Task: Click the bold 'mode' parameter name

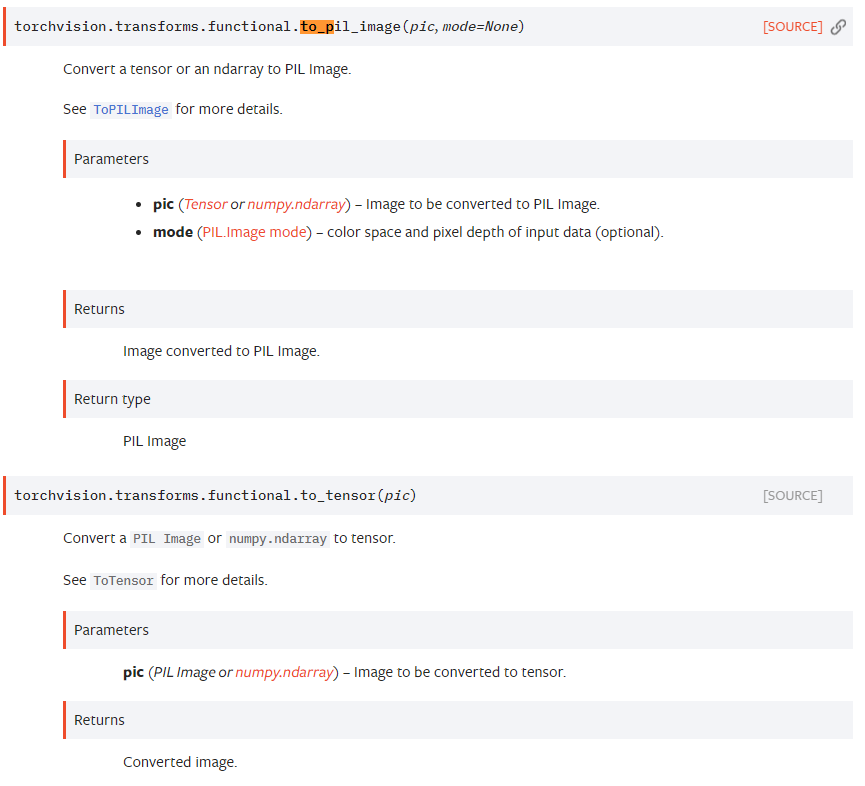Action: pyautogui.click(x=173, y=232)
